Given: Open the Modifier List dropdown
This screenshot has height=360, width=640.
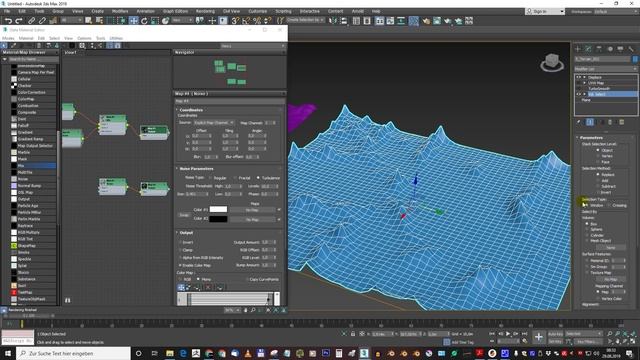Looking at the screenshot, I should [x=605, y=69].
